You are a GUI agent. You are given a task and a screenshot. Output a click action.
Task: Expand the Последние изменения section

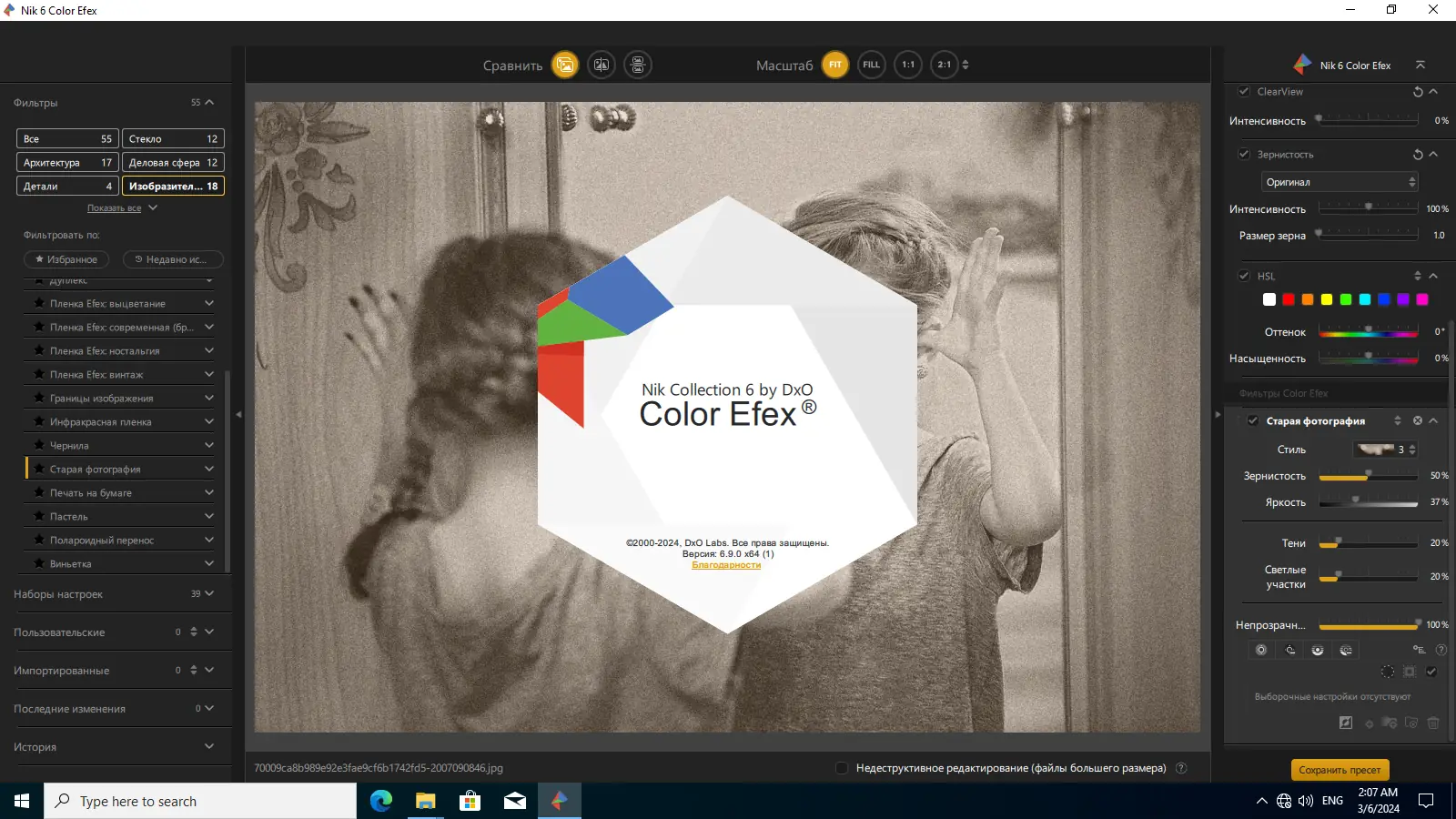209,708
